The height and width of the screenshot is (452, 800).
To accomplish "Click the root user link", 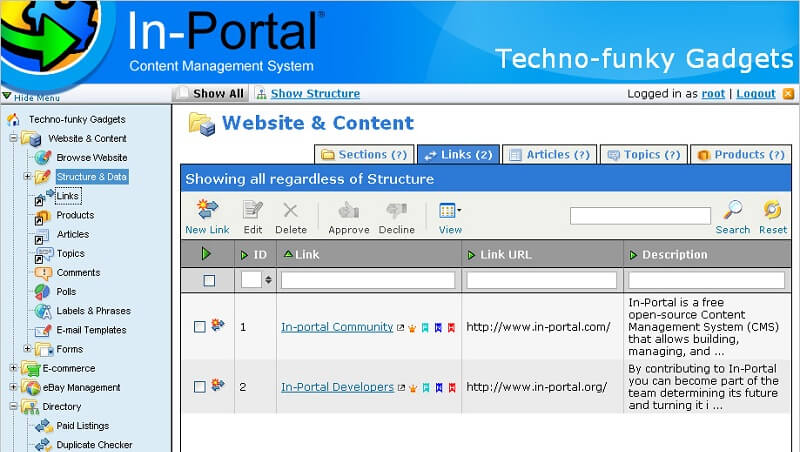I will [713, 94].
